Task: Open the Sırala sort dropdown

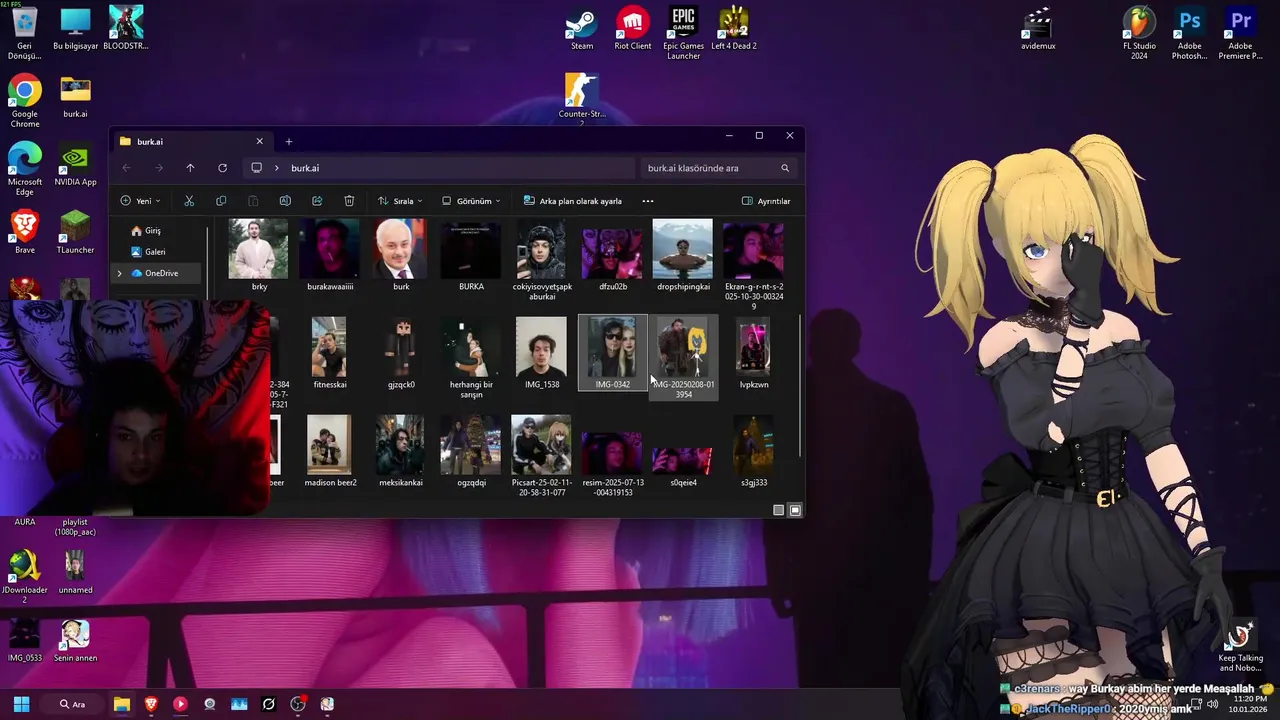Action: click(400, 201)
